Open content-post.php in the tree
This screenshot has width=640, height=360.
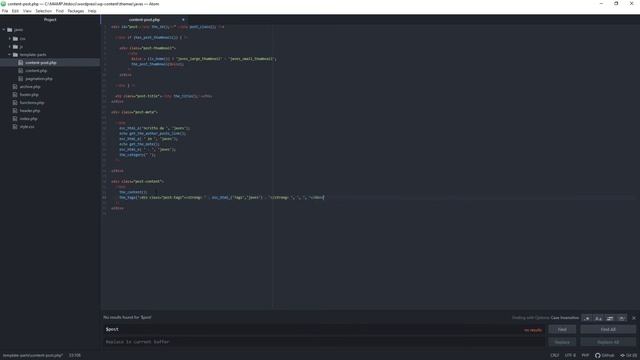[41, 63]
